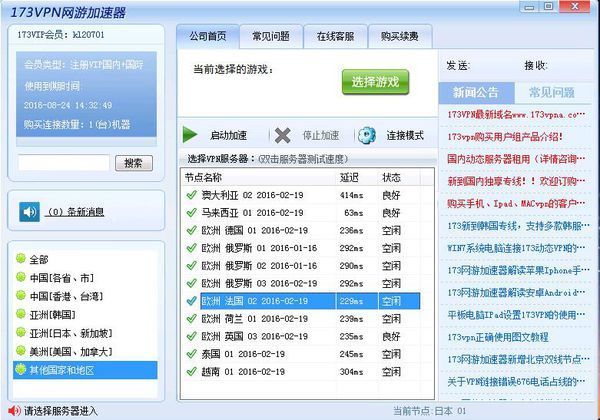The height and width of the screenshot is (420, 600).
Task: Click green icon beside 美洲[美国、加拿大]
Action: (21, 351)
